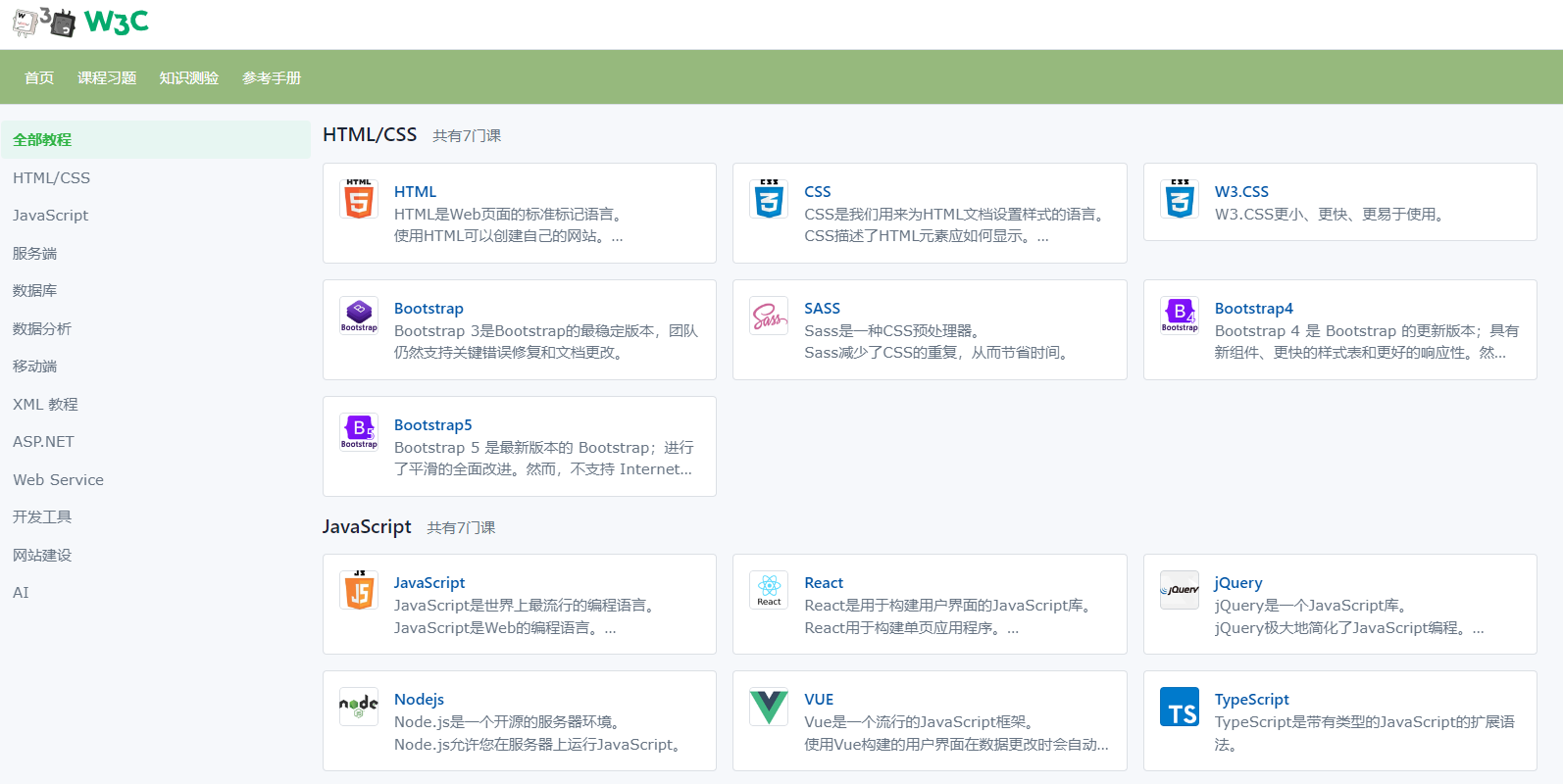Click the Nodejs description text
Viewport: 1563px width, 784px height.
coord(540,733)
